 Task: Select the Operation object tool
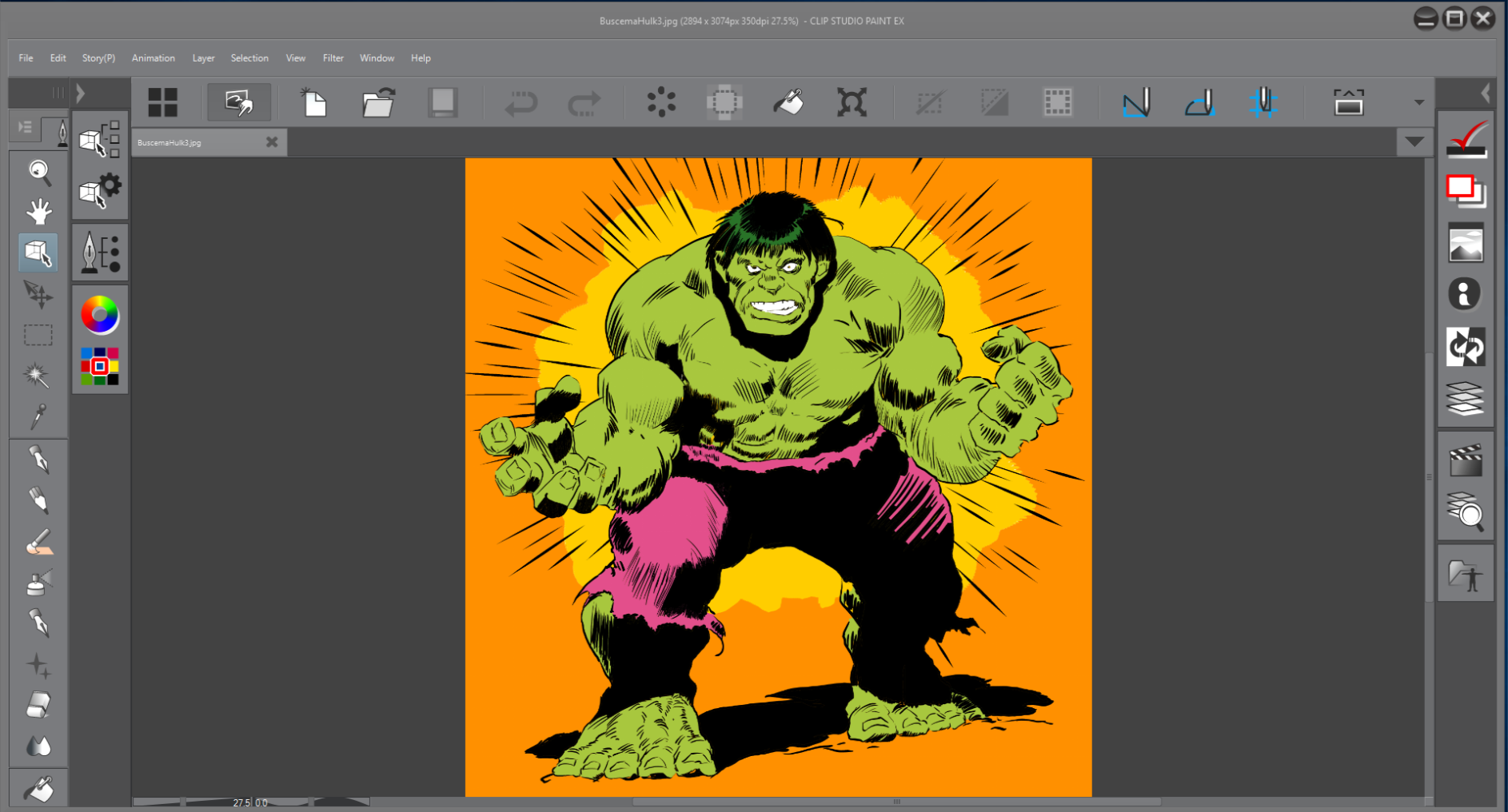[x=38, y=253]
